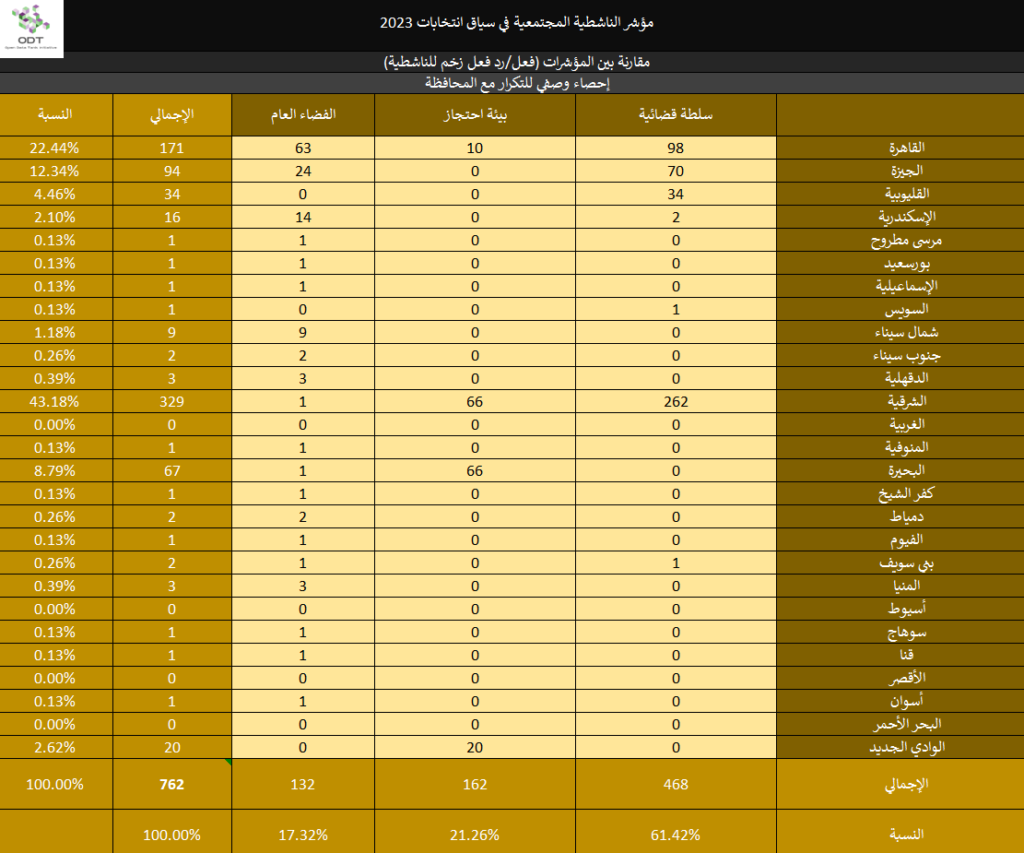This screenshot has height=853, width=1024.
Task: Select the الإسماعيلية row label
Action: point(906,286)
